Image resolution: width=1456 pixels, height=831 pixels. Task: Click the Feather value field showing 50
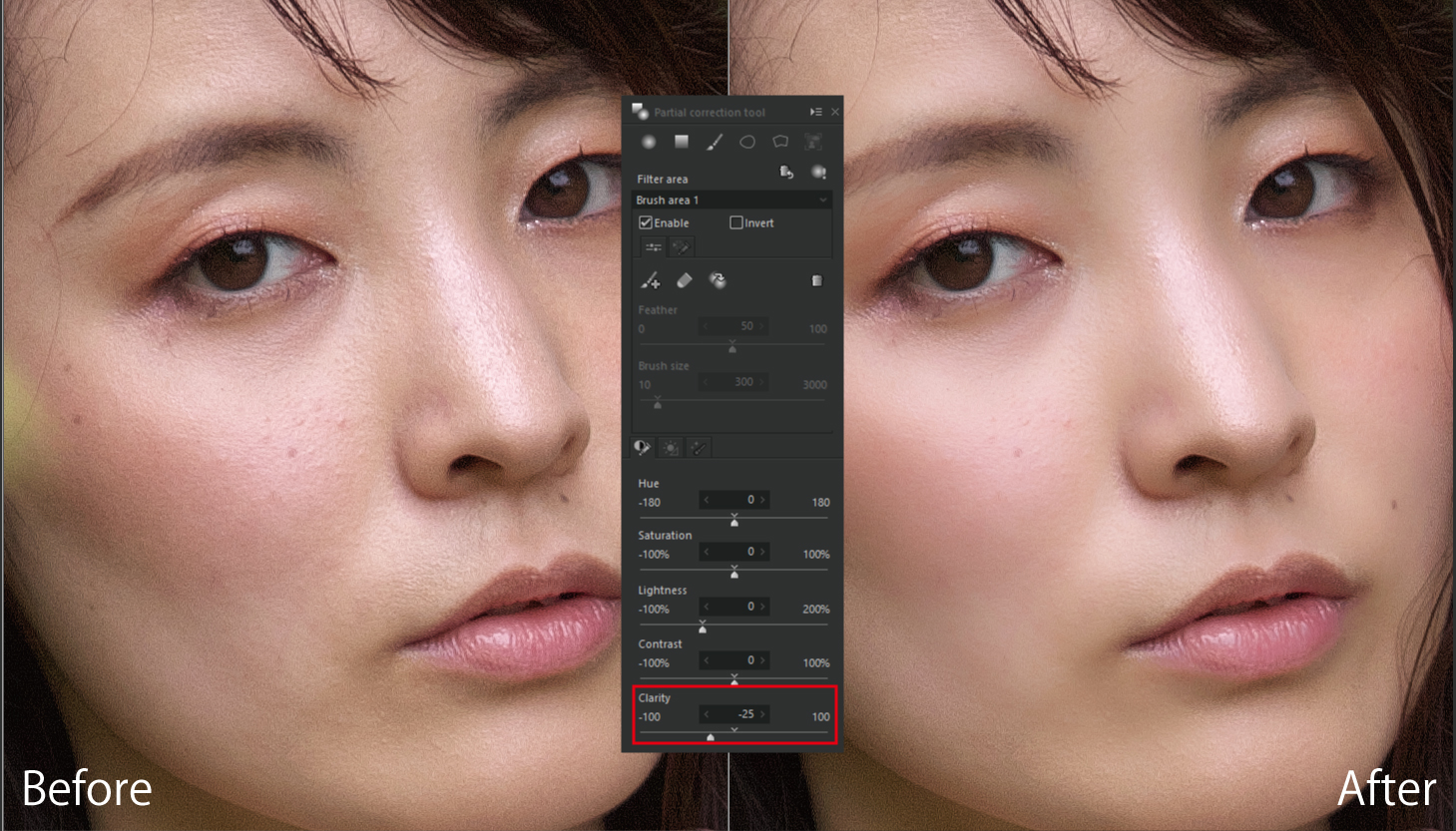click(734, 326)
